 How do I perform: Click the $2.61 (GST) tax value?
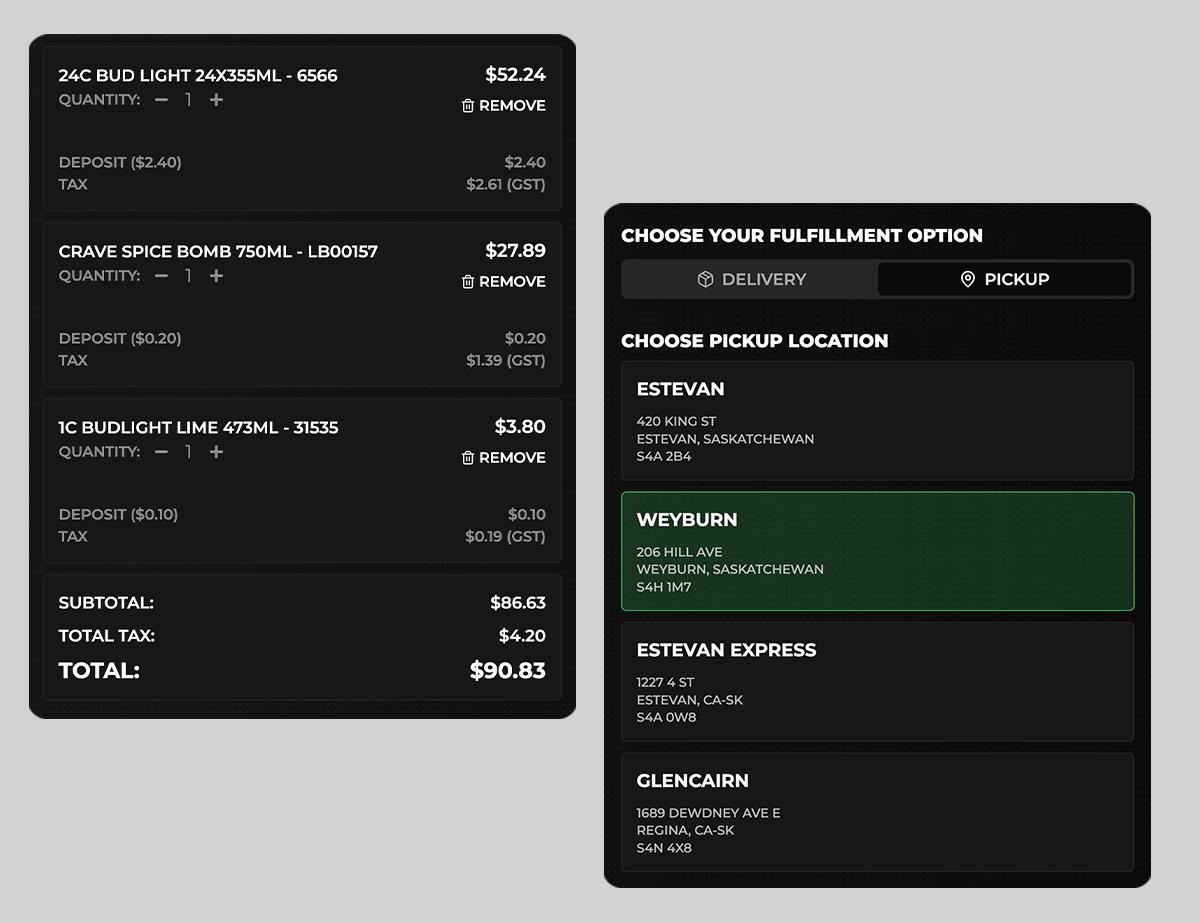coord(506,184)
